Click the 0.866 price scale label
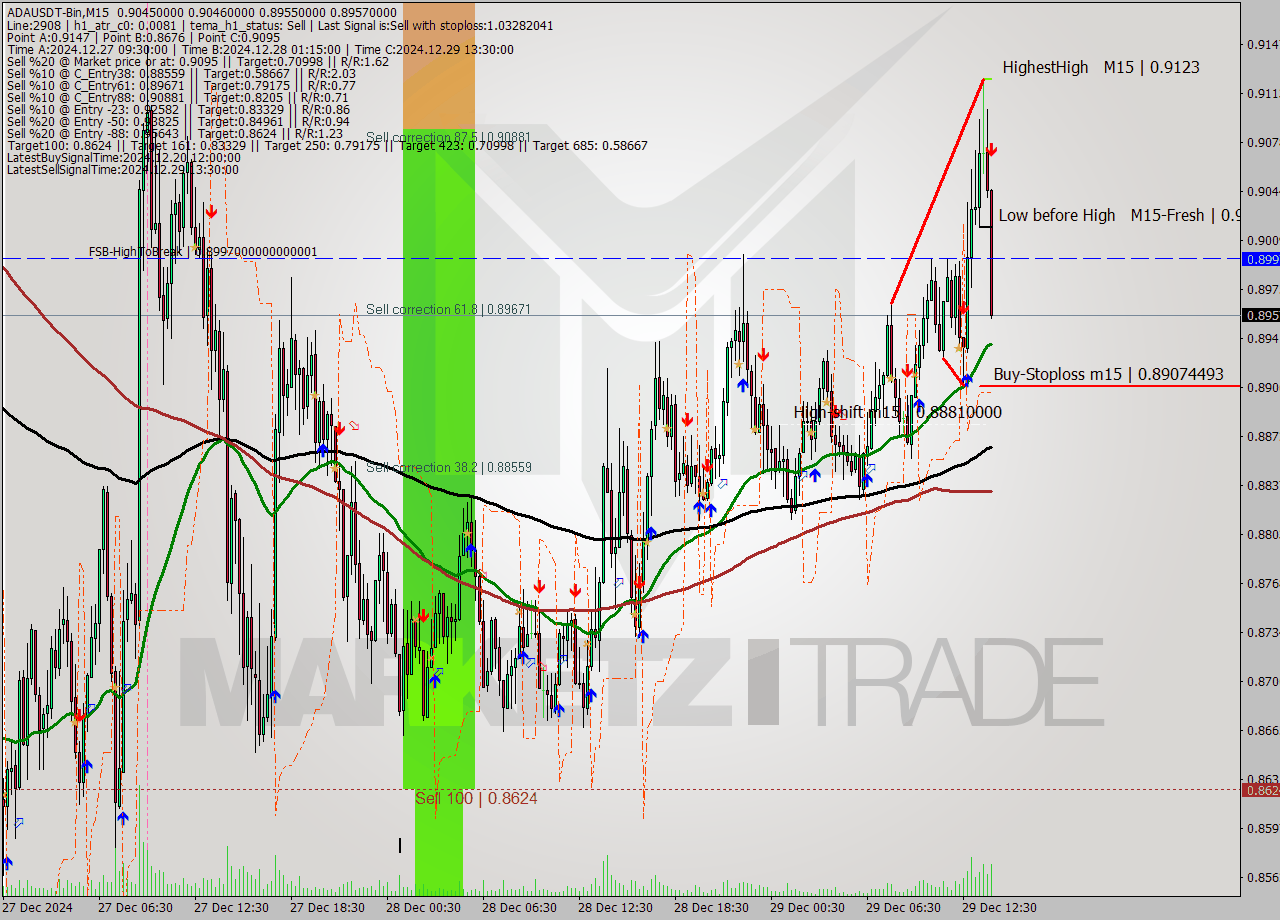The height and width of the screenshot is (920, 1280). pyautogui.click(x=1262, y=730)
